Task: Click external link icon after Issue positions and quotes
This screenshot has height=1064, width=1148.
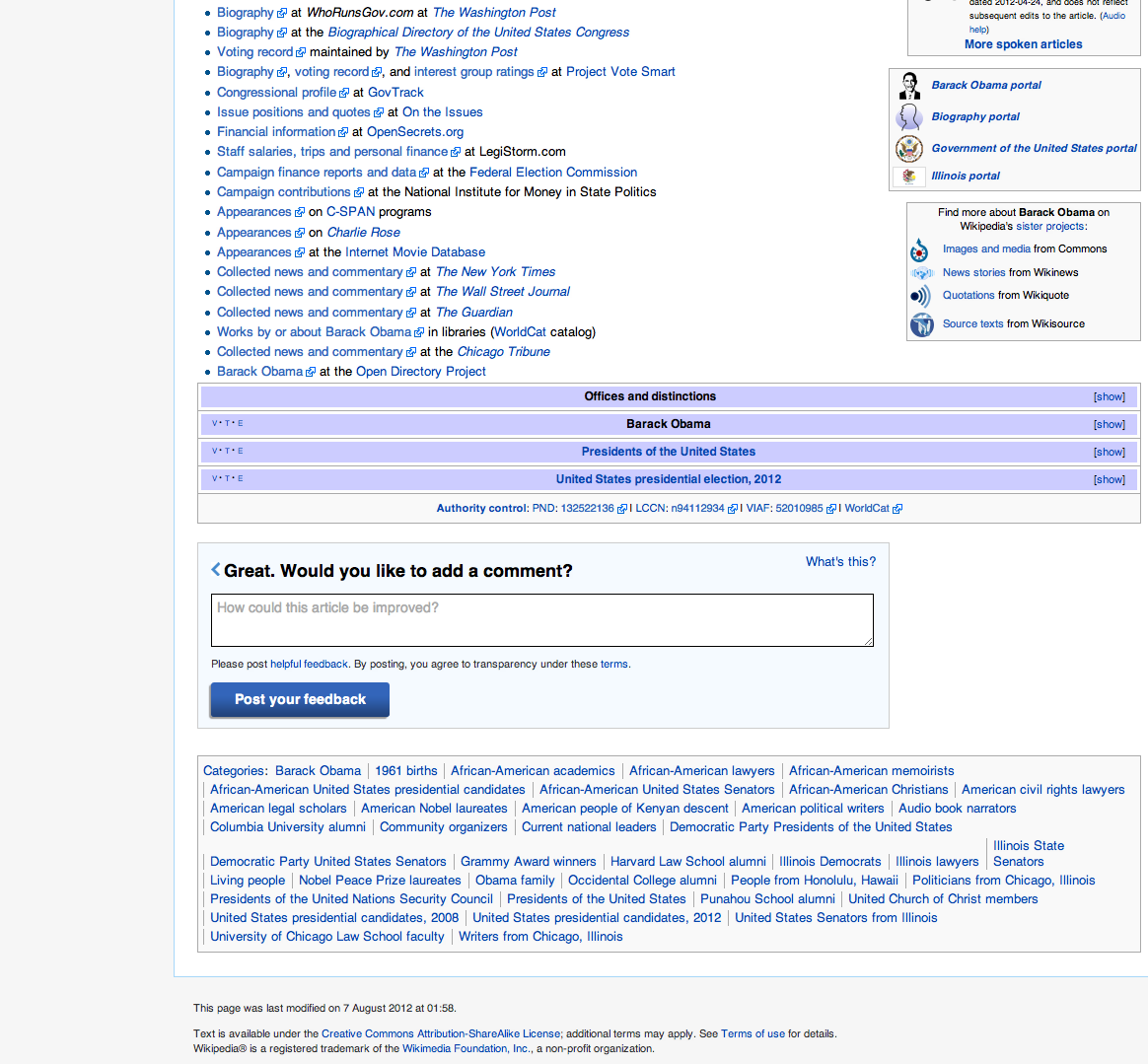Action: [379, 112]
